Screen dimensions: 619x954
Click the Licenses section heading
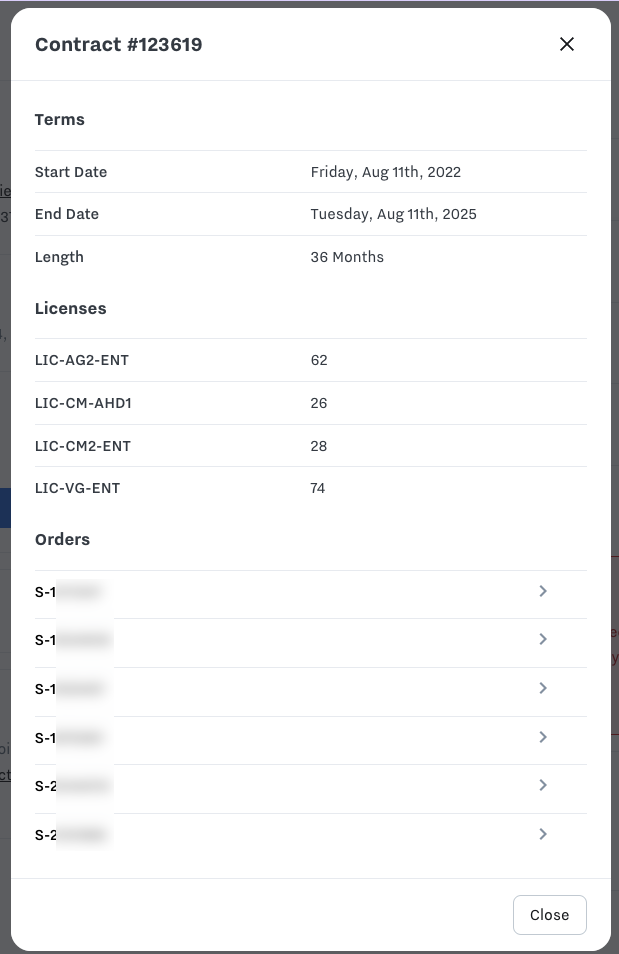point(70,308)
